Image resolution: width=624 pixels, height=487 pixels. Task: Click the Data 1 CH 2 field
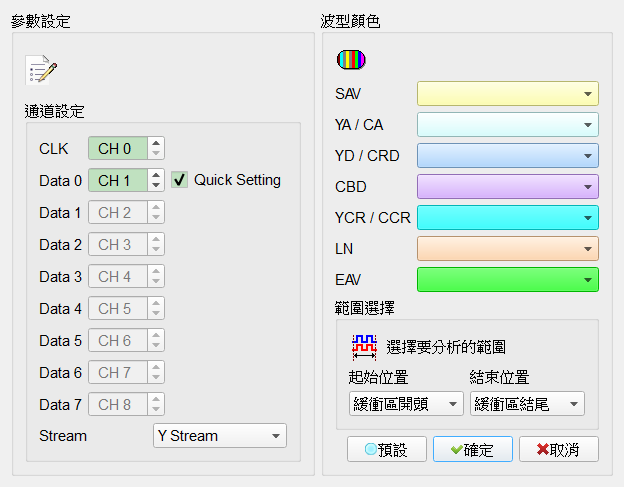coord(118,212)
